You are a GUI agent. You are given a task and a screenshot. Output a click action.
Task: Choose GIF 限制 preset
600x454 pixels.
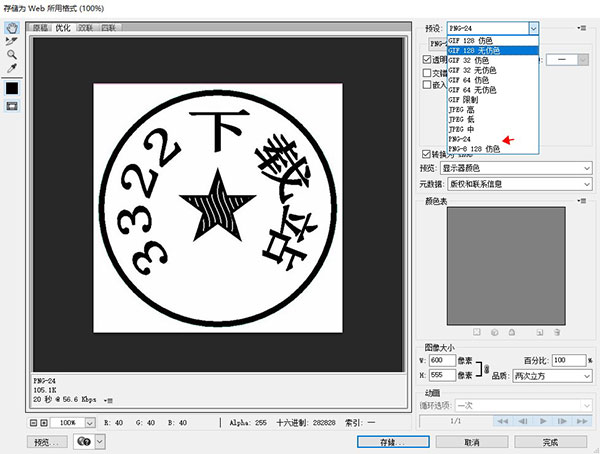[493, 100]
